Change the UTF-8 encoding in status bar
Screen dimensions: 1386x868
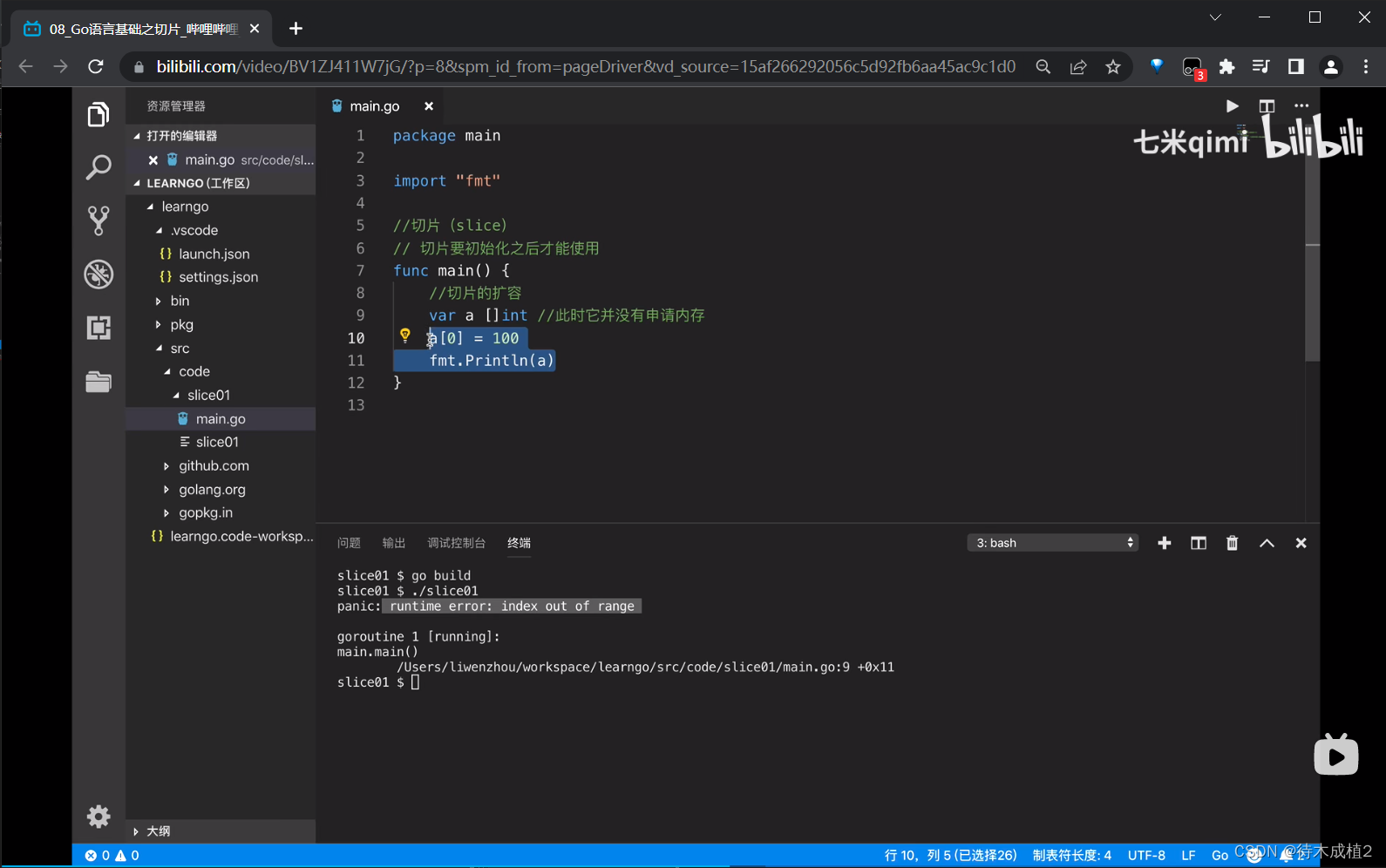(1146, 856)
